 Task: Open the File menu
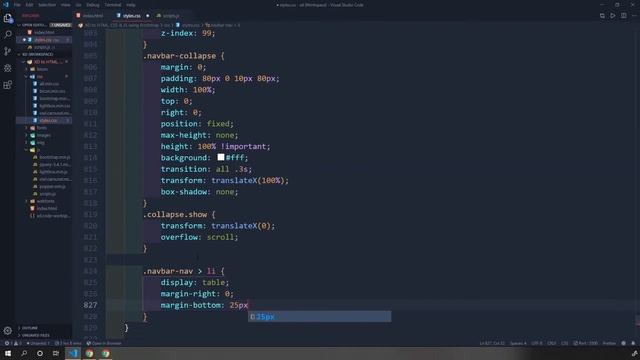click(x=17, y=5)
